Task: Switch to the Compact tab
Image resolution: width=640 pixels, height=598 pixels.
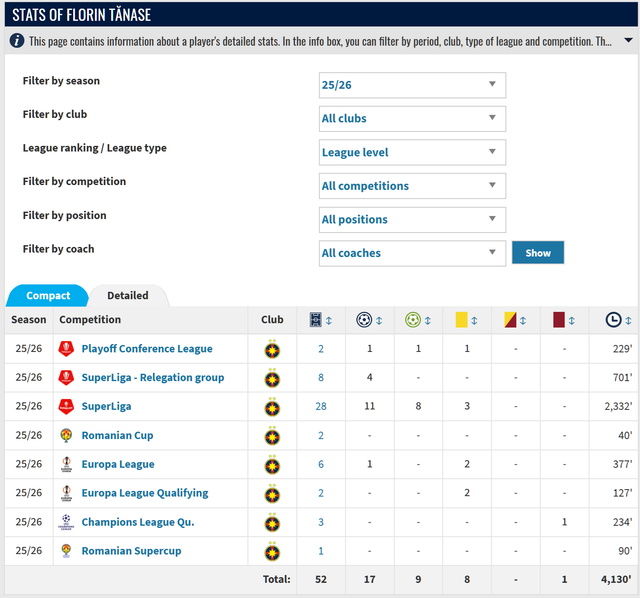Action: tap(48, 296)
